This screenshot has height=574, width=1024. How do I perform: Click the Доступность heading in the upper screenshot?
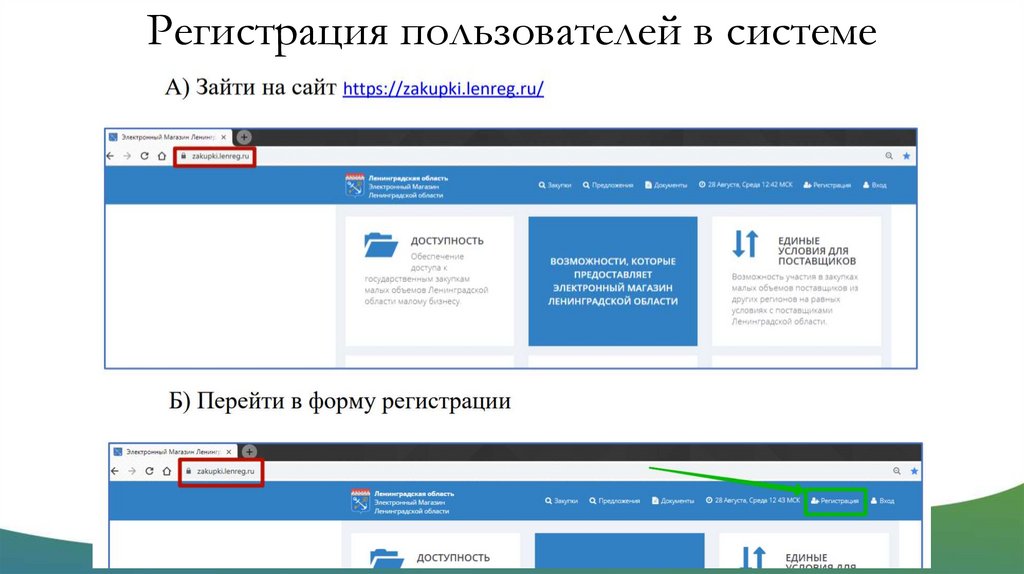point(447,241)
